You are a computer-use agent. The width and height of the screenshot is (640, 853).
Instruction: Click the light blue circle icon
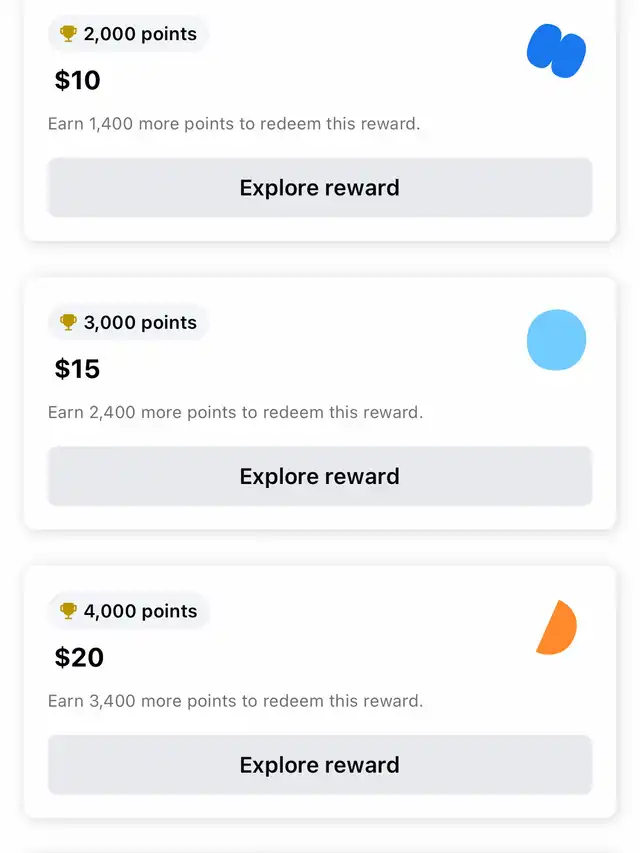tap(556, 340)
